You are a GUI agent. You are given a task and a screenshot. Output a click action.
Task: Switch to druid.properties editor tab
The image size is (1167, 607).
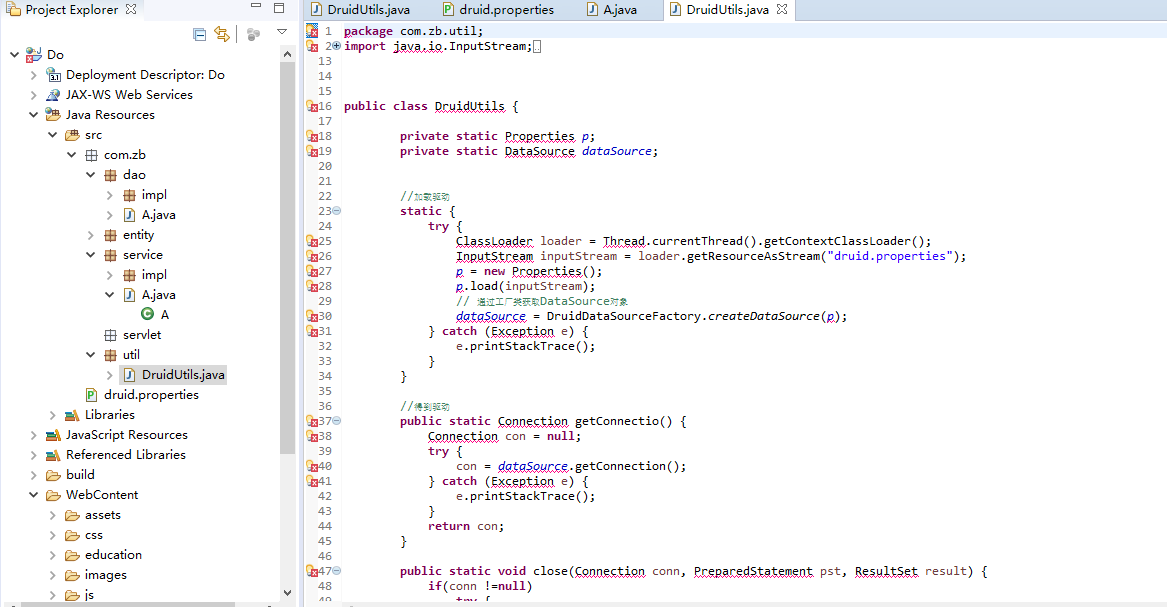click(498, 10)
